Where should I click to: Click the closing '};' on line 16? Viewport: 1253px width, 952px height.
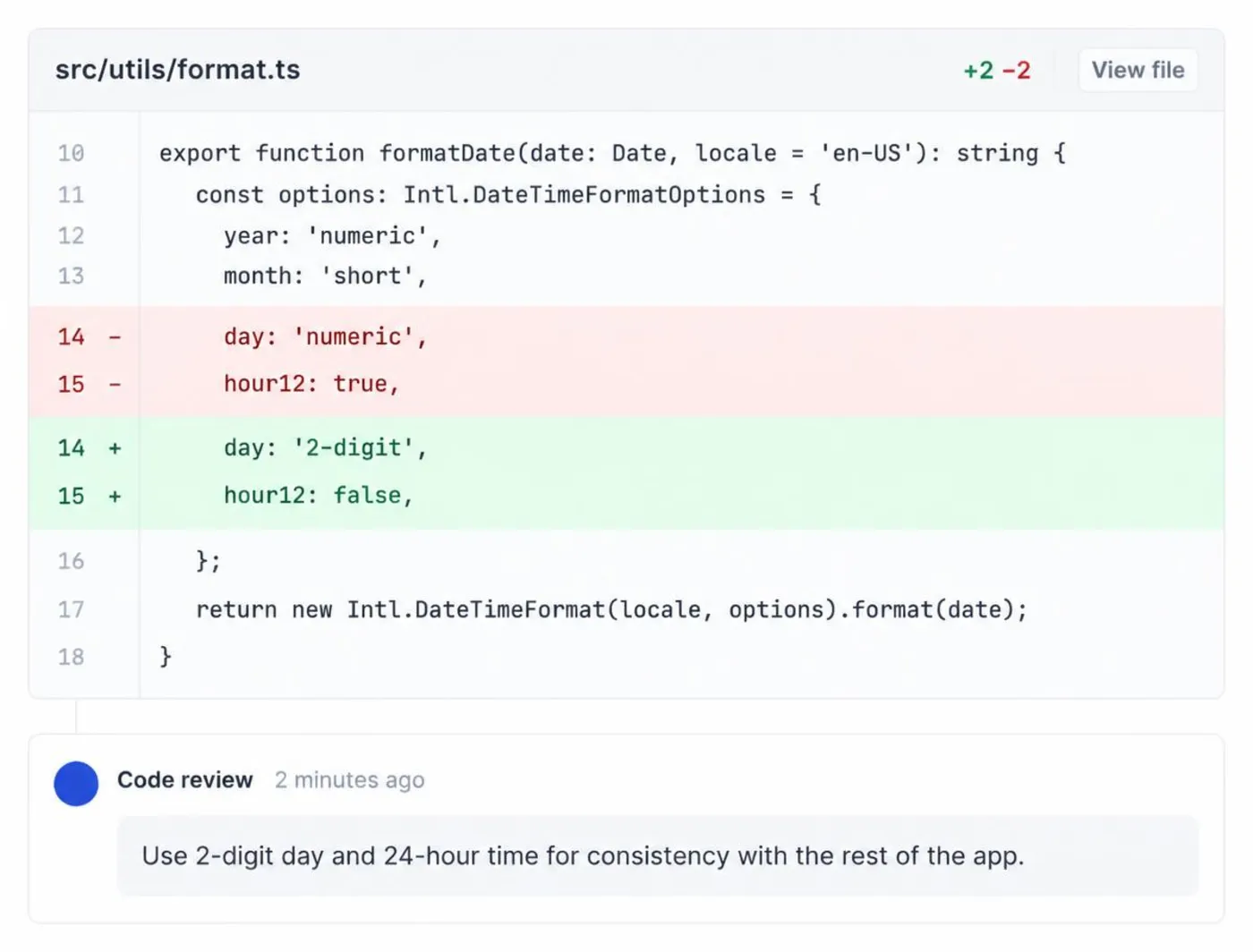click(209, 561)
